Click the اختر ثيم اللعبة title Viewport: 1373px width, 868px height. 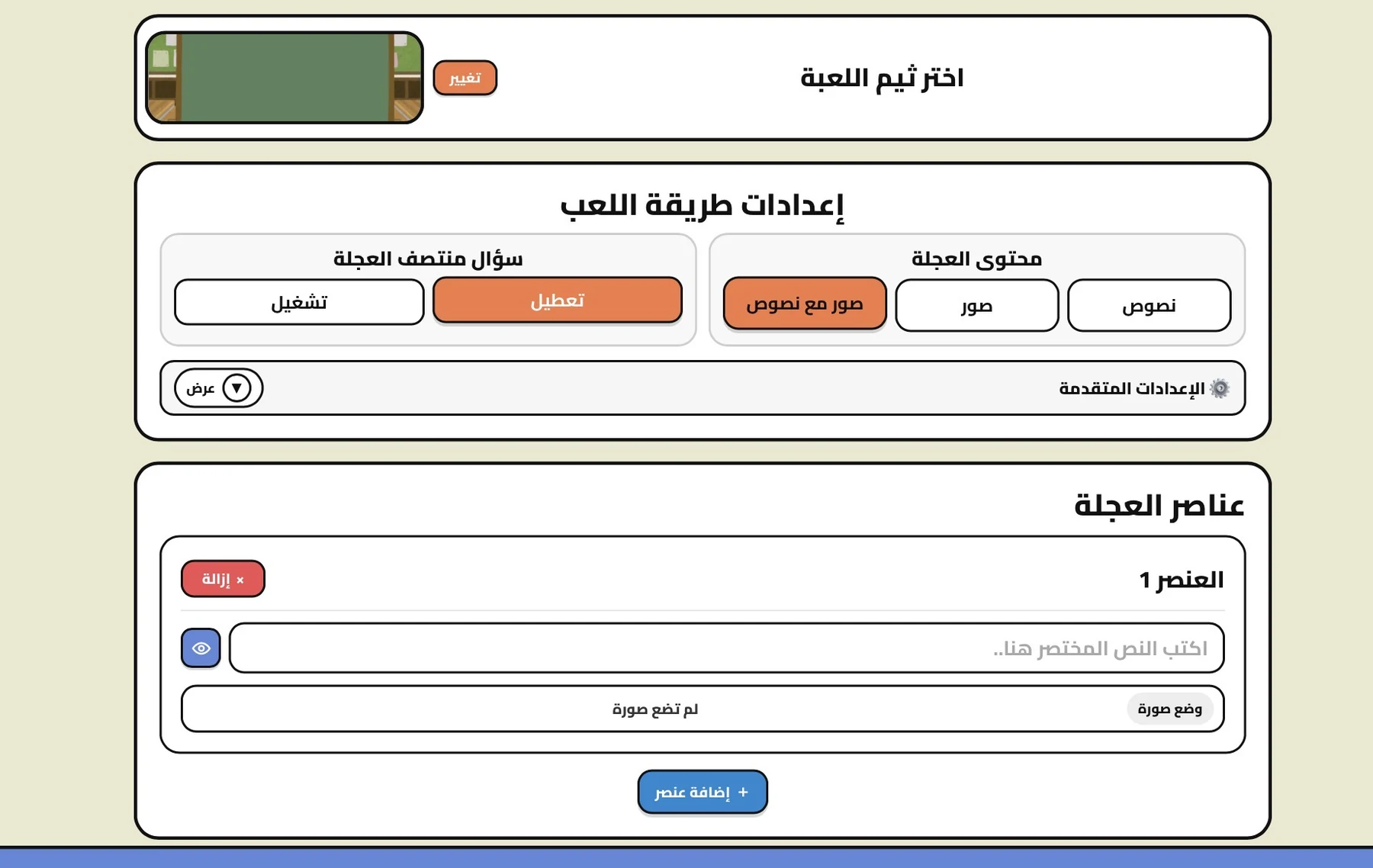point(882,78)
